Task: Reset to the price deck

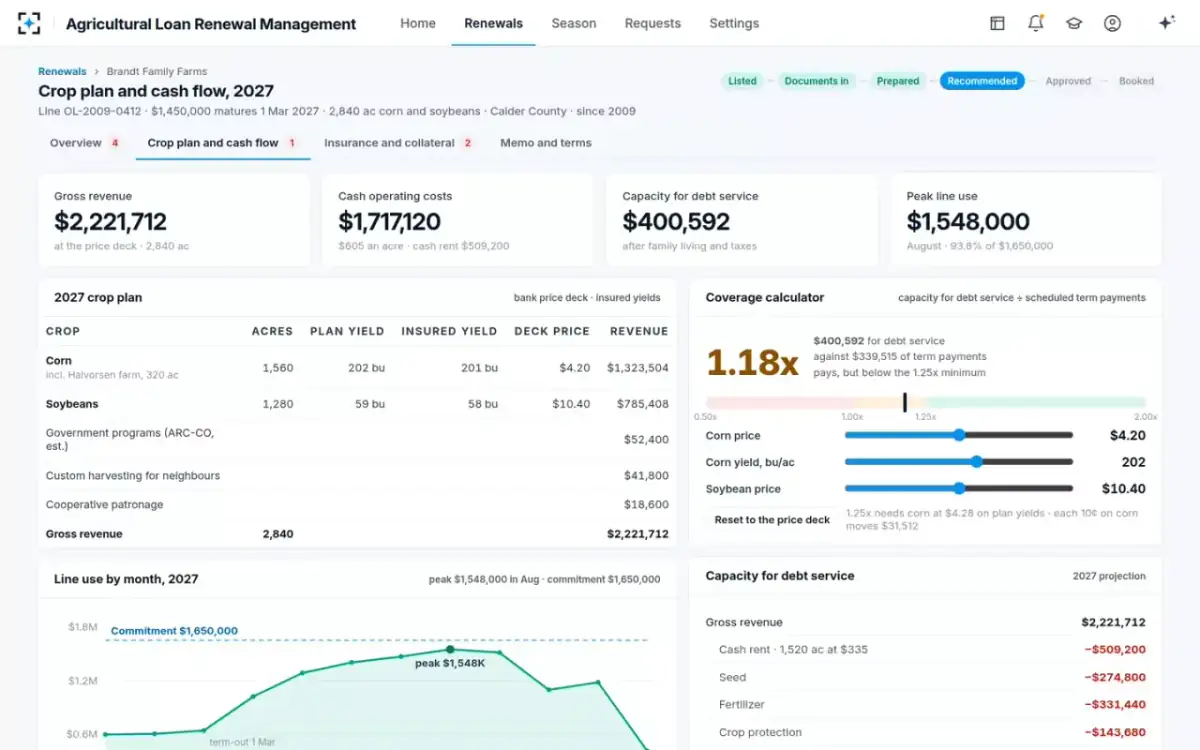Action: click(772, 520)
